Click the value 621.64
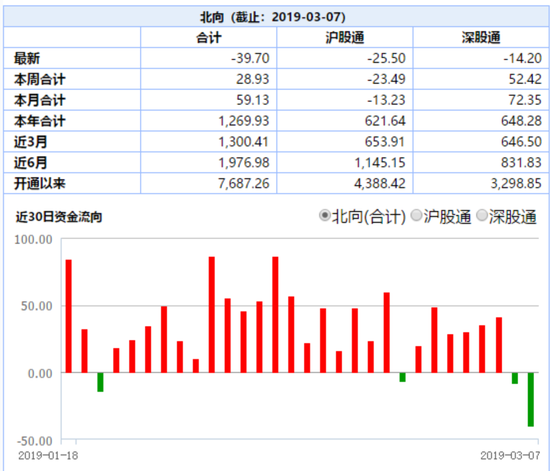The image size is (550, 471). (385, 121)
